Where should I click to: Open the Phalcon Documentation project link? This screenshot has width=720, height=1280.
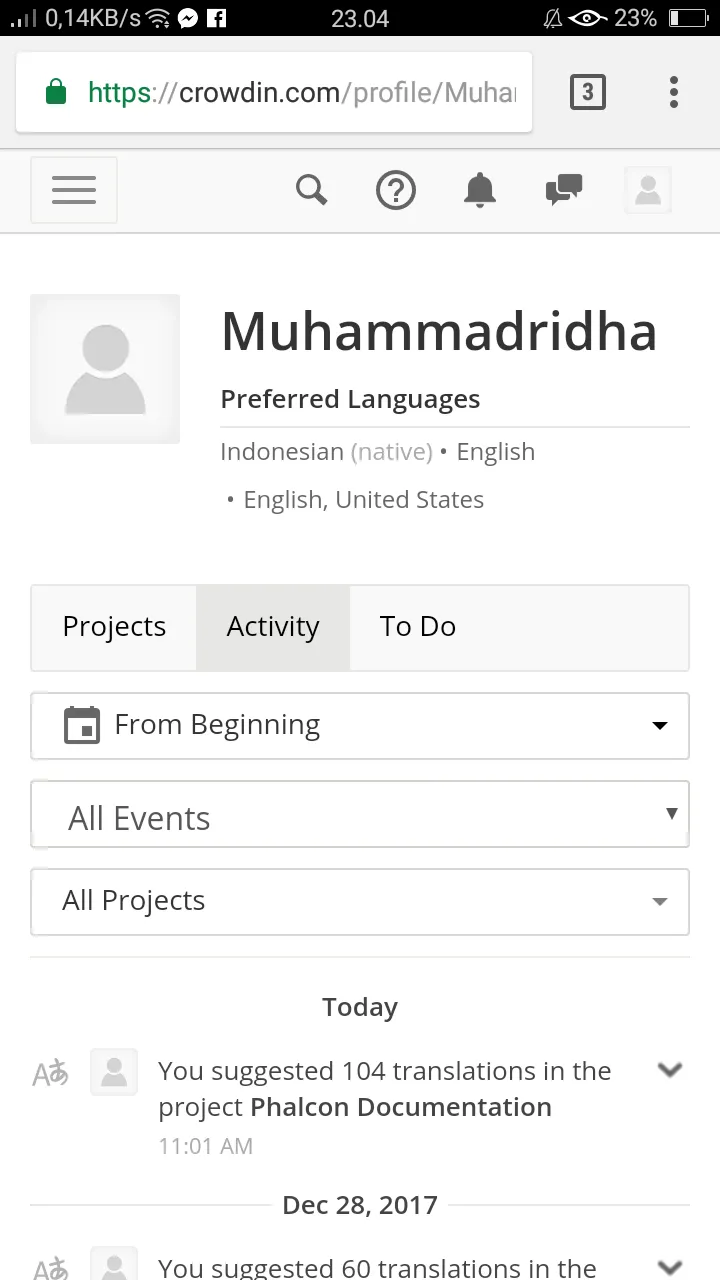pos(401,1107)
